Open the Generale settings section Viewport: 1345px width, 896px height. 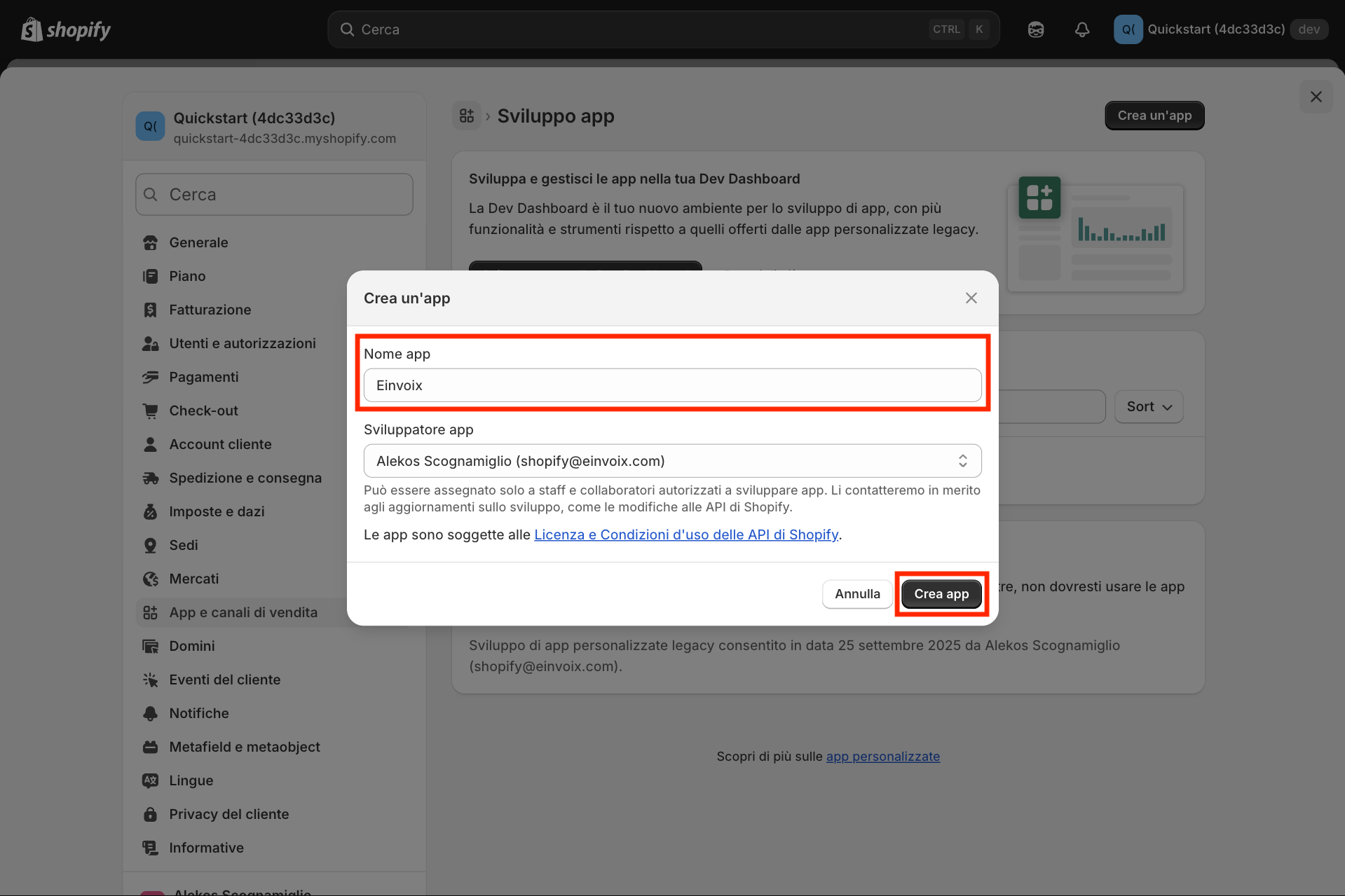[198, 242]
